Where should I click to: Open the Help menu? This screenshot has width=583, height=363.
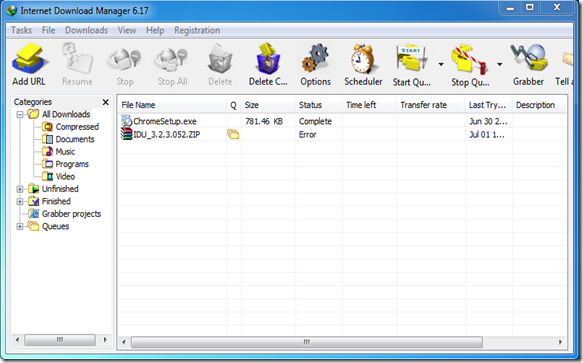pos(155,30)
